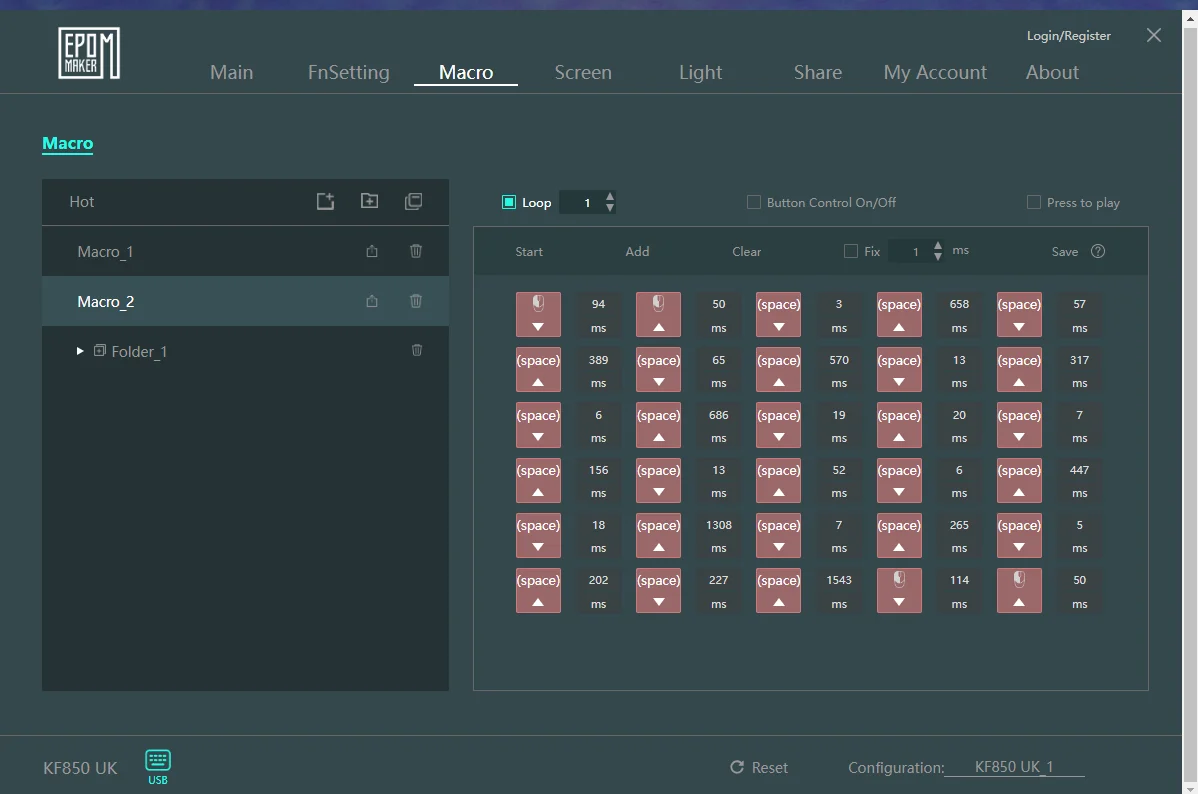Open the Light tab
Viewport: 1198px width, 794px height.
point(700,72)
